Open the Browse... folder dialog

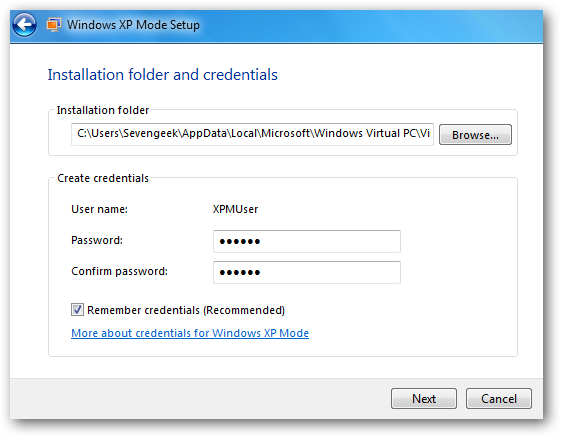(x=475, y=135)
